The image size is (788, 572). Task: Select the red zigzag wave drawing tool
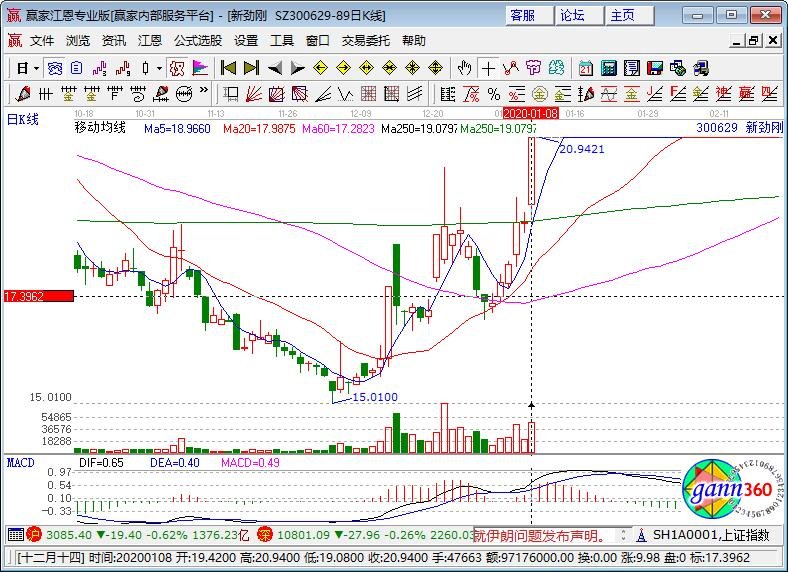[x=511, y=68]
